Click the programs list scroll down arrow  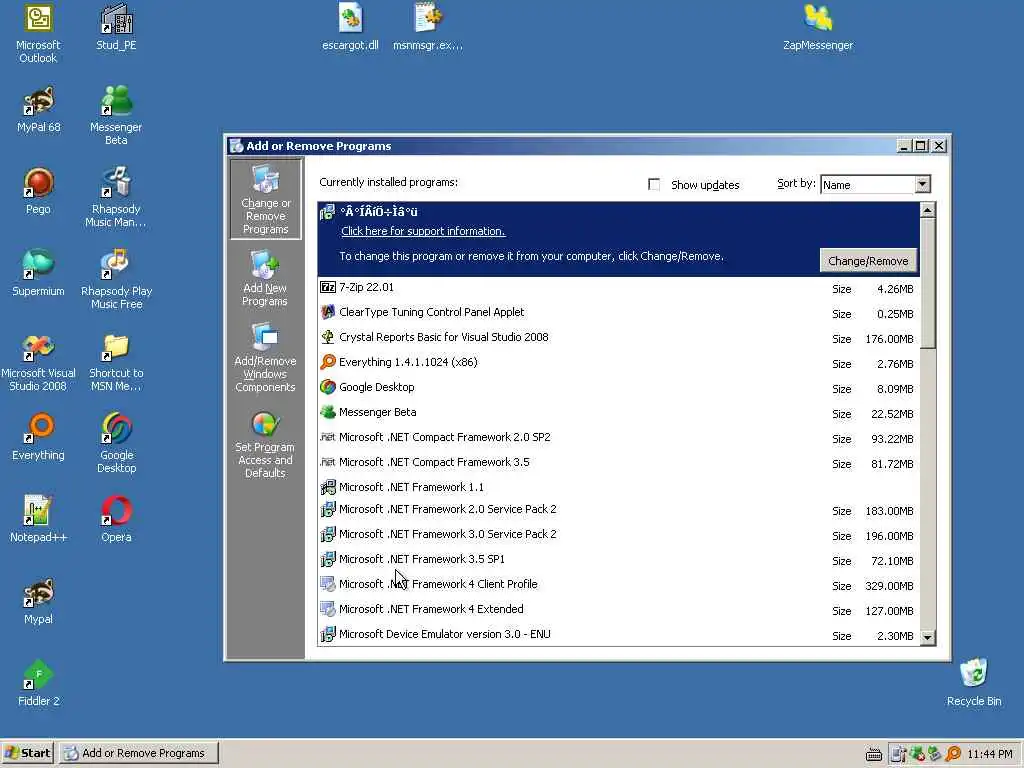point(927,637)
